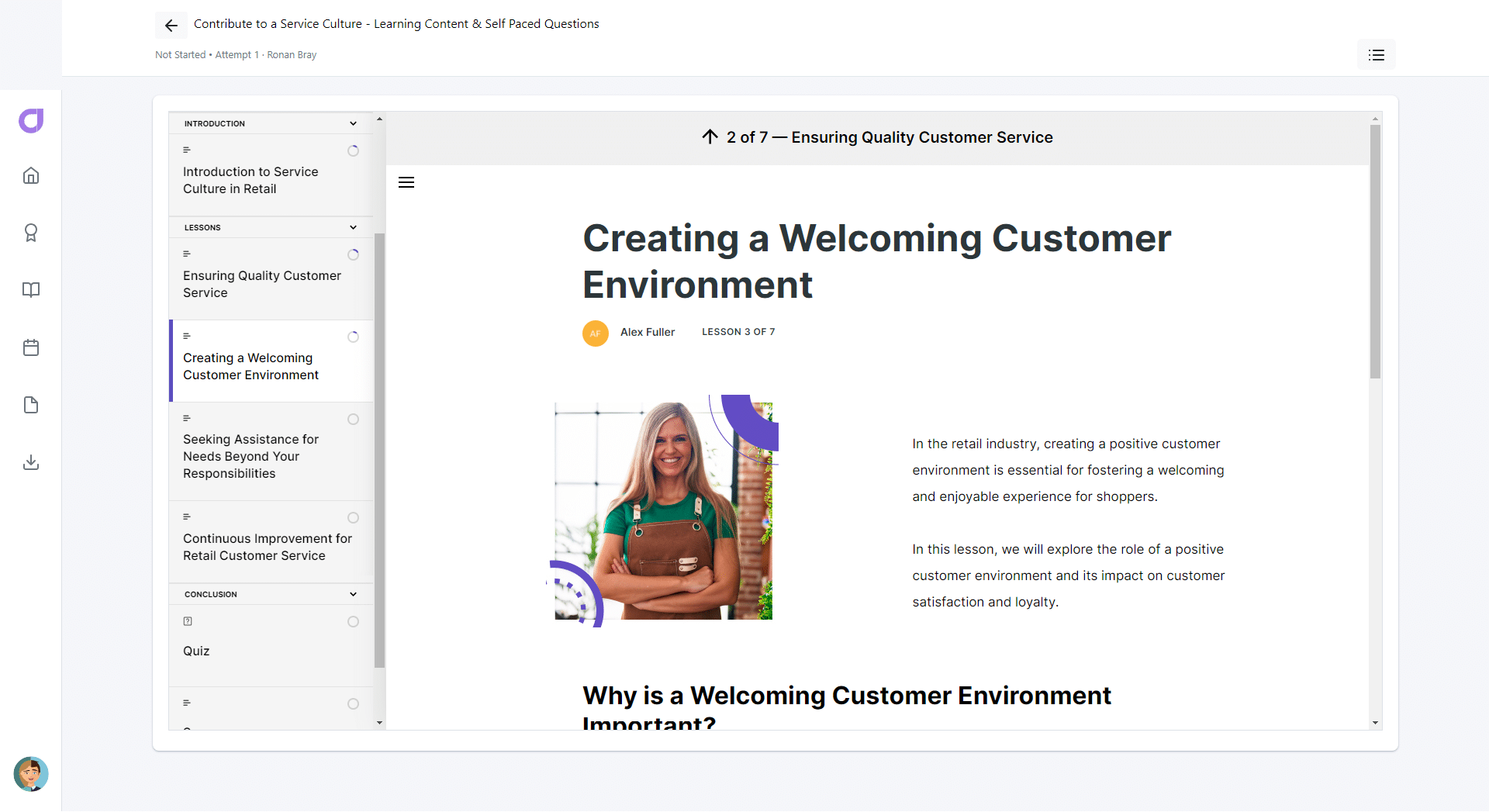The width and height of the screenshot is (1489, 812).
Task: Click Alex Fuller author name
Action: tap(648, 332)
